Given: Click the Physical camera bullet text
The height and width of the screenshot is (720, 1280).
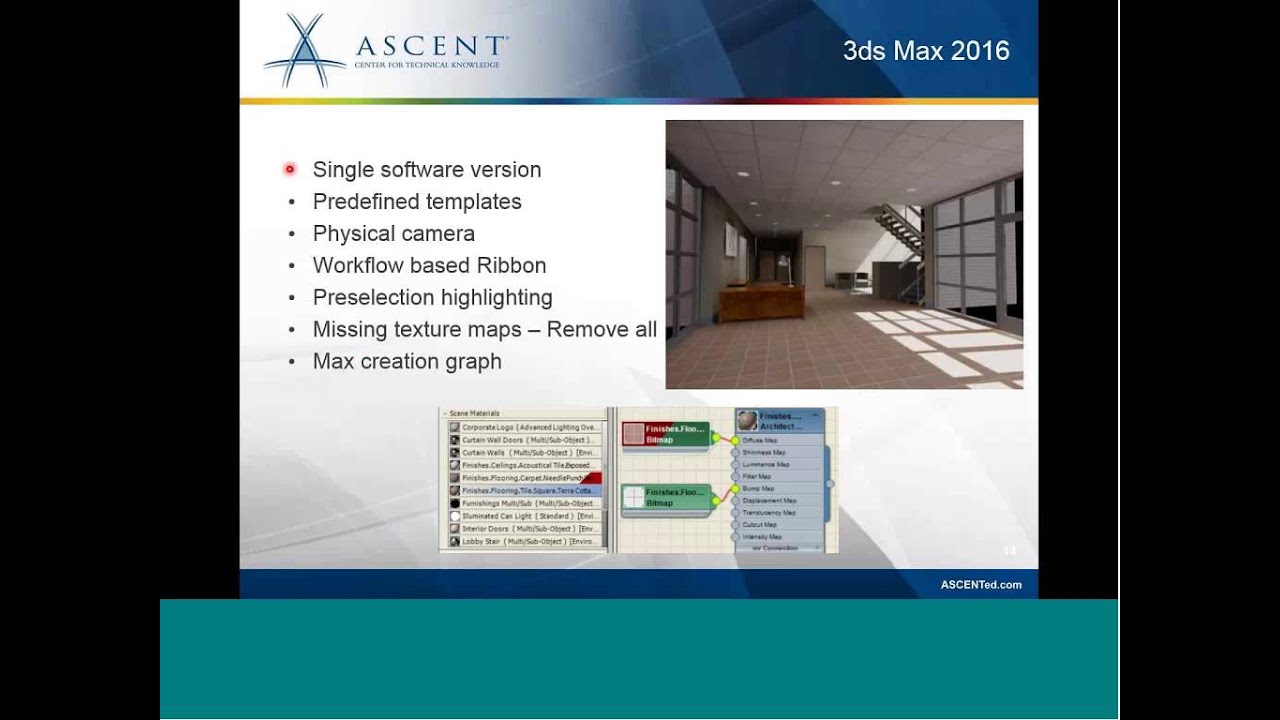Looking at the screenshot, I should tap(394, 233).
